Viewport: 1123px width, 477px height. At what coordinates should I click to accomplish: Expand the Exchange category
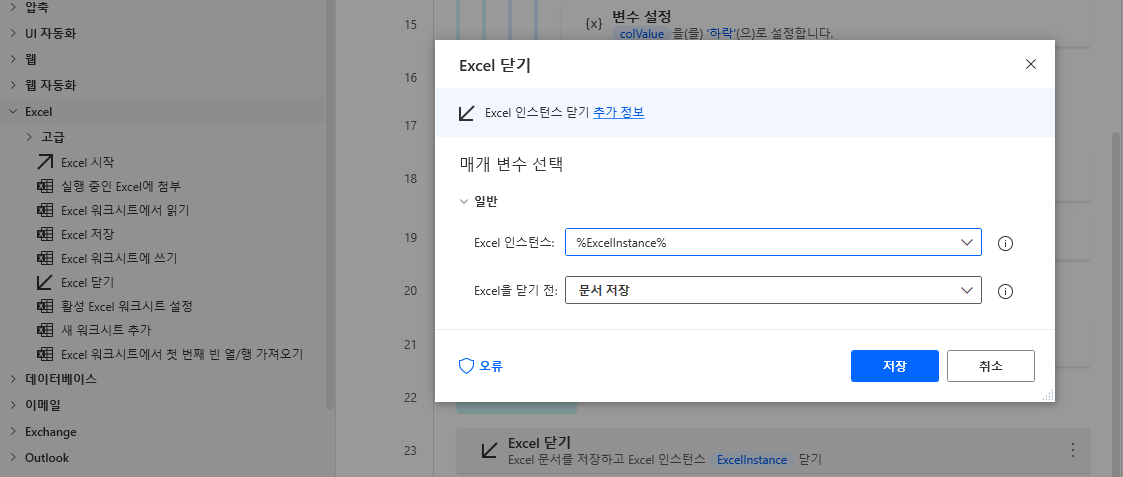(x=13, y=431)
